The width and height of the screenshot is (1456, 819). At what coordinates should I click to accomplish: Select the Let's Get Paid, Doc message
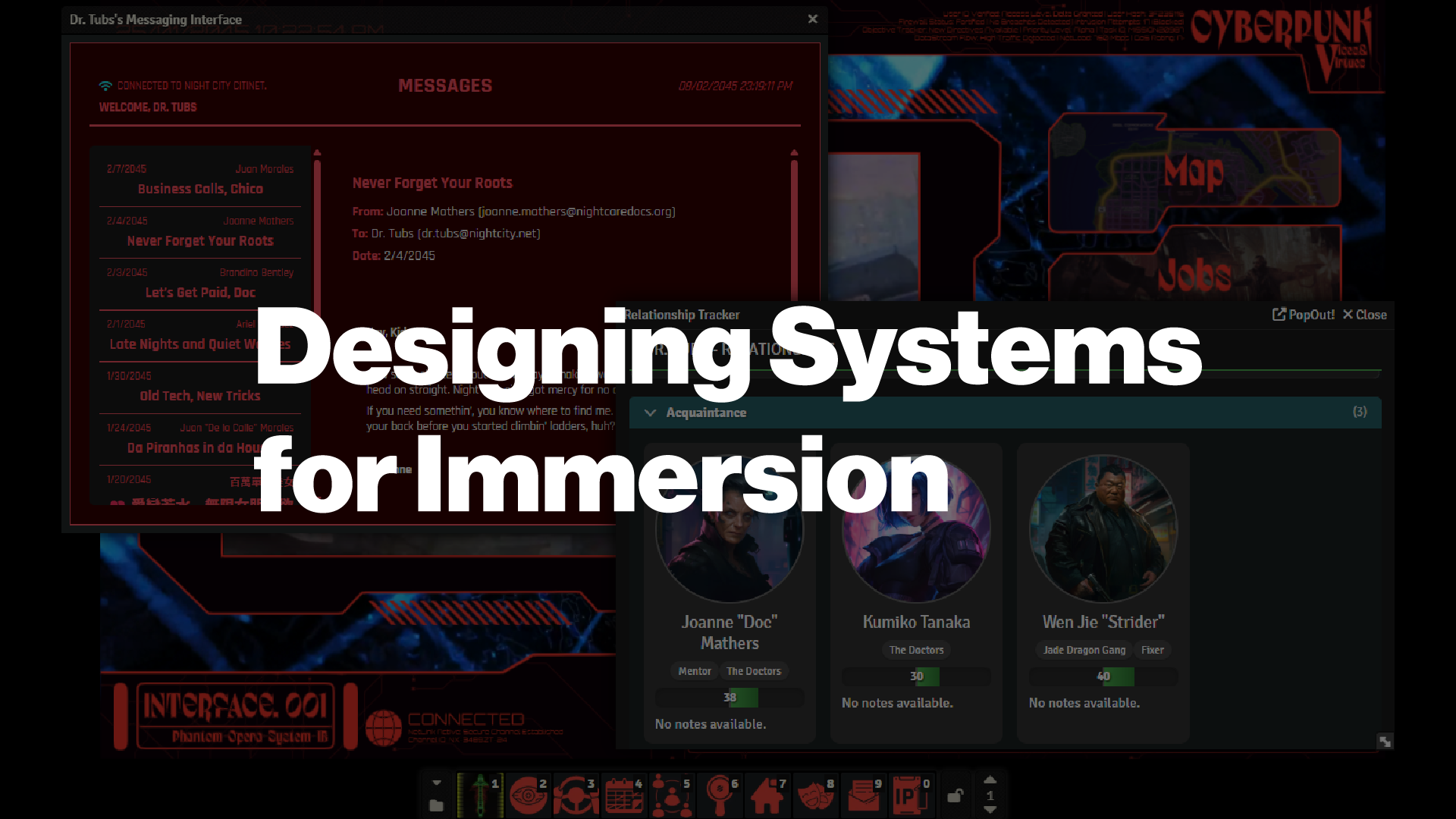coord(200,292)
